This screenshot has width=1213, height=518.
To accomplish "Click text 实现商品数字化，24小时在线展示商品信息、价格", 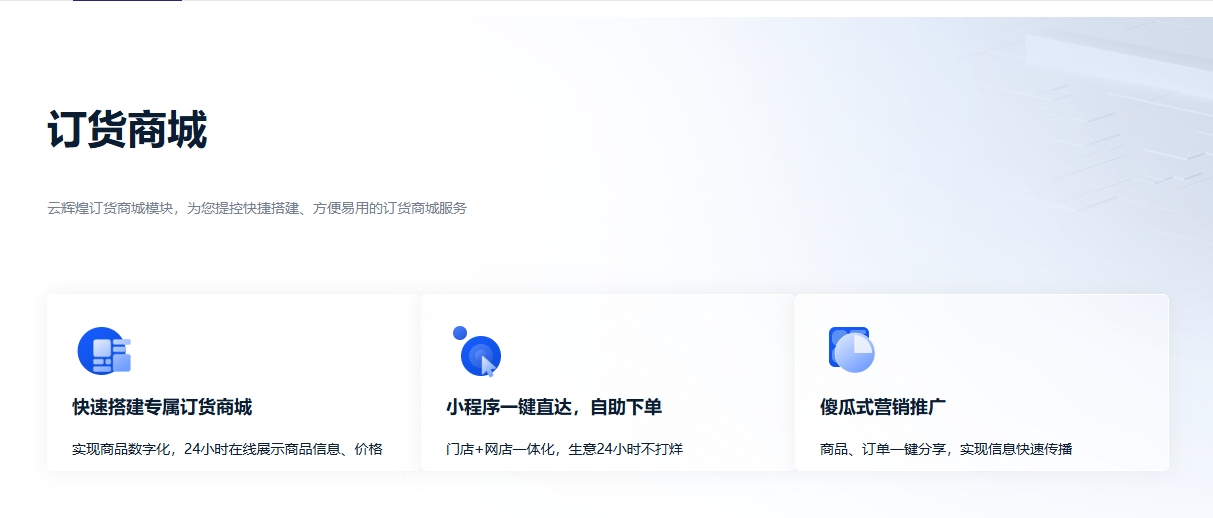I will tap(227, 449).
